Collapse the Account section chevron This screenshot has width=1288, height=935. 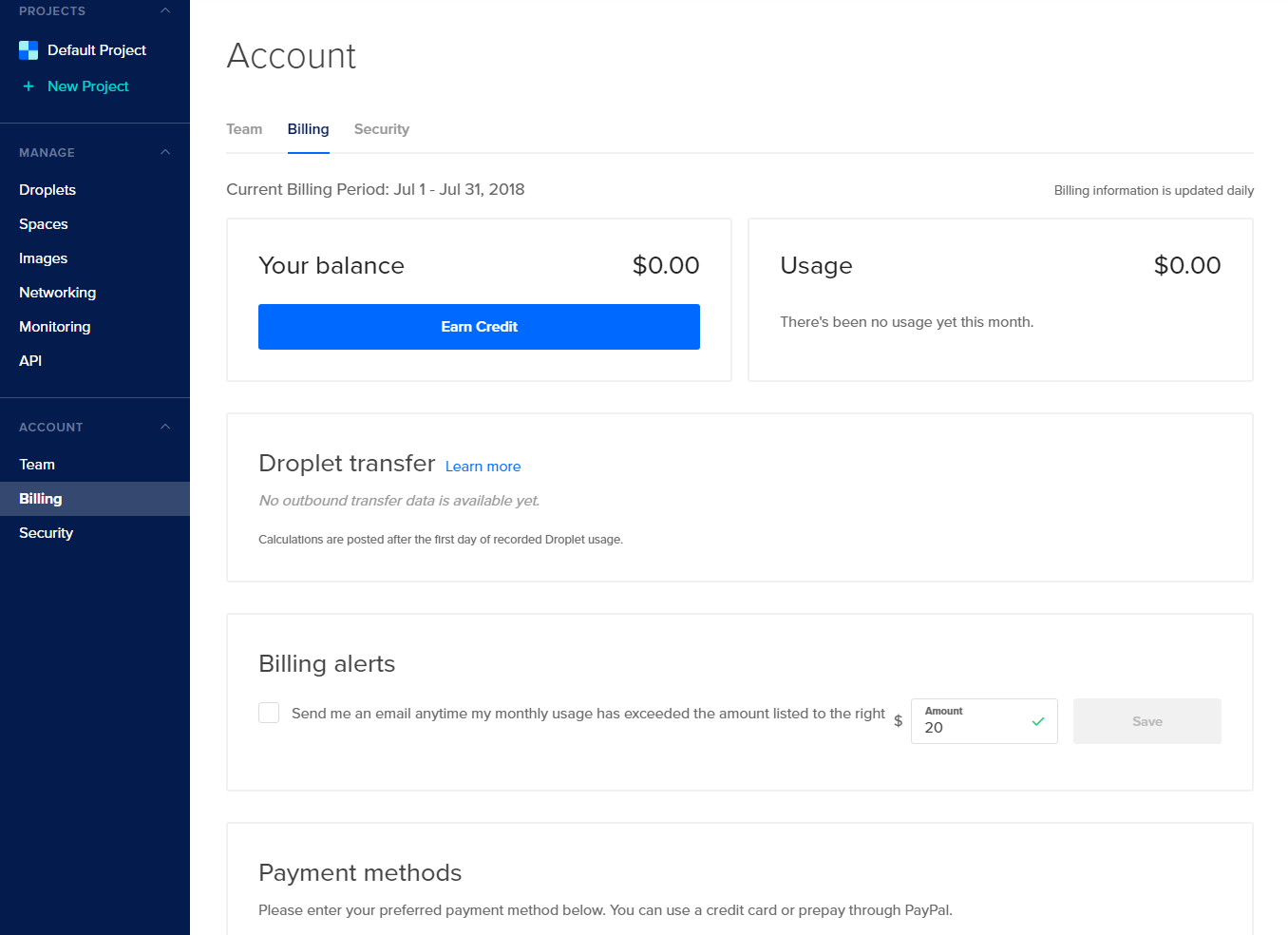tap(165, 427)
